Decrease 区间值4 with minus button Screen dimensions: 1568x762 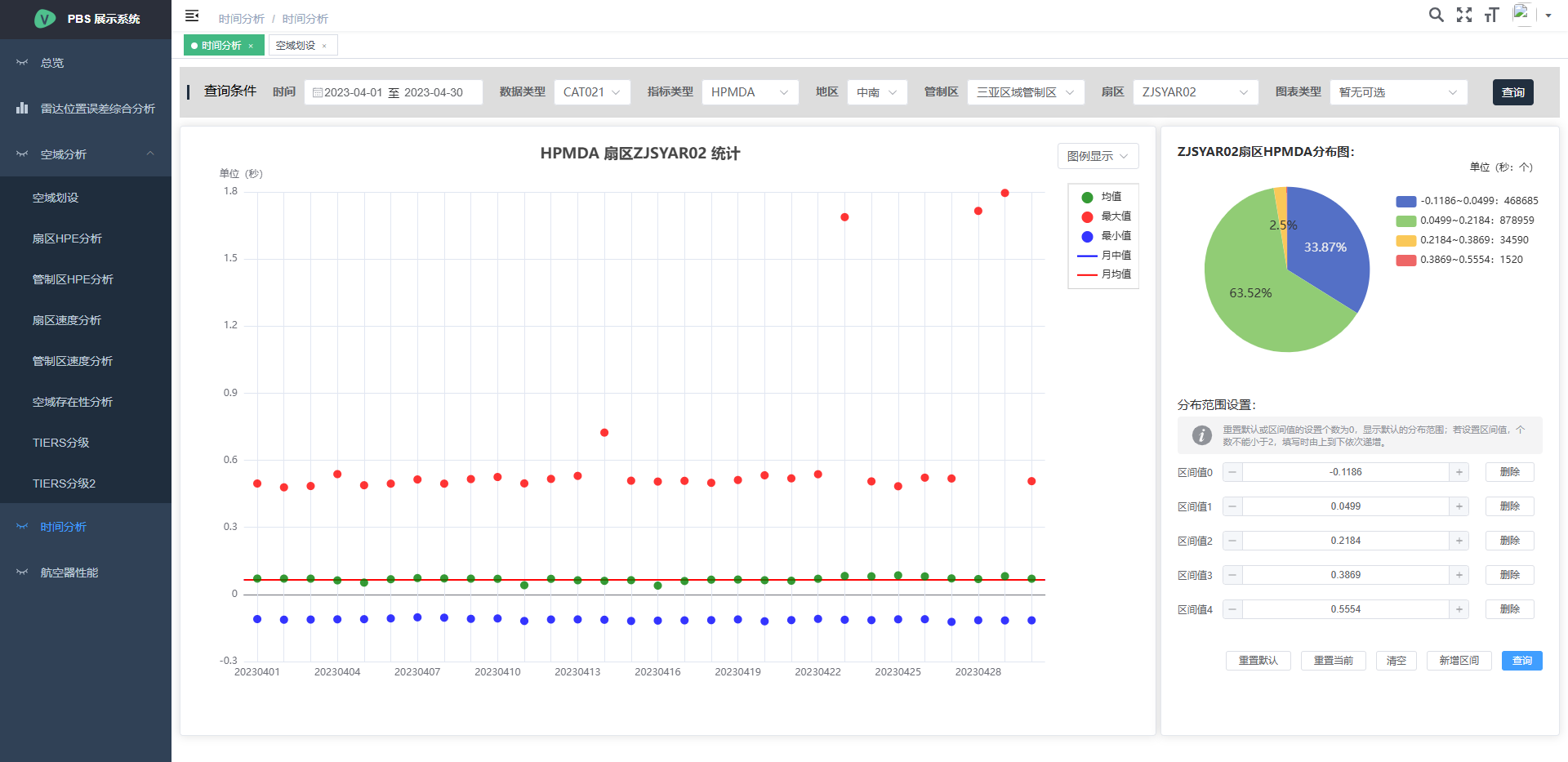click(1232, 609)
